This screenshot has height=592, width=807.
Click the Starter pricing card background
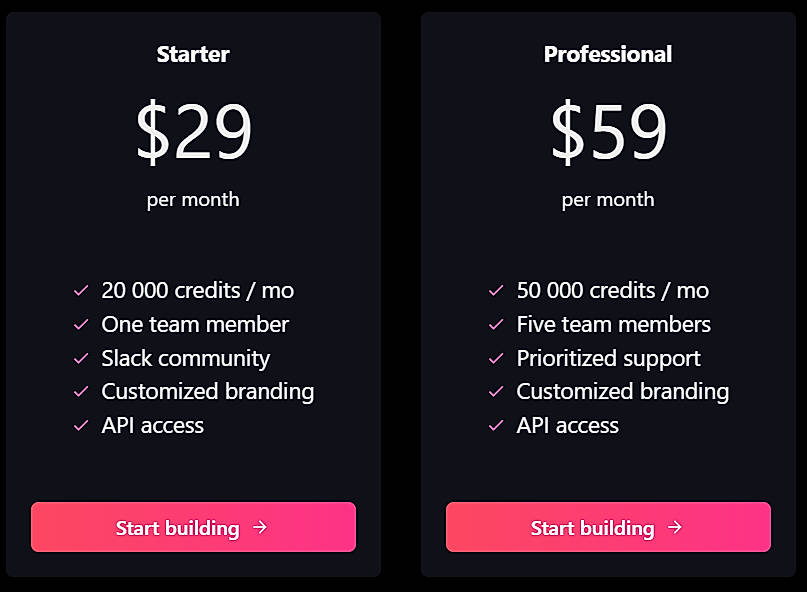click(x=192, y=240)
